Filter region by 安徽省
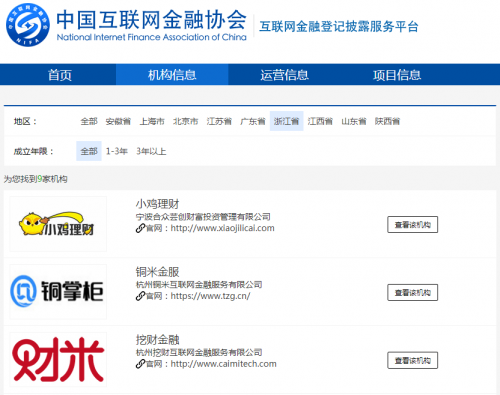This screenshot has width=500, height=395. pos(118,121)
